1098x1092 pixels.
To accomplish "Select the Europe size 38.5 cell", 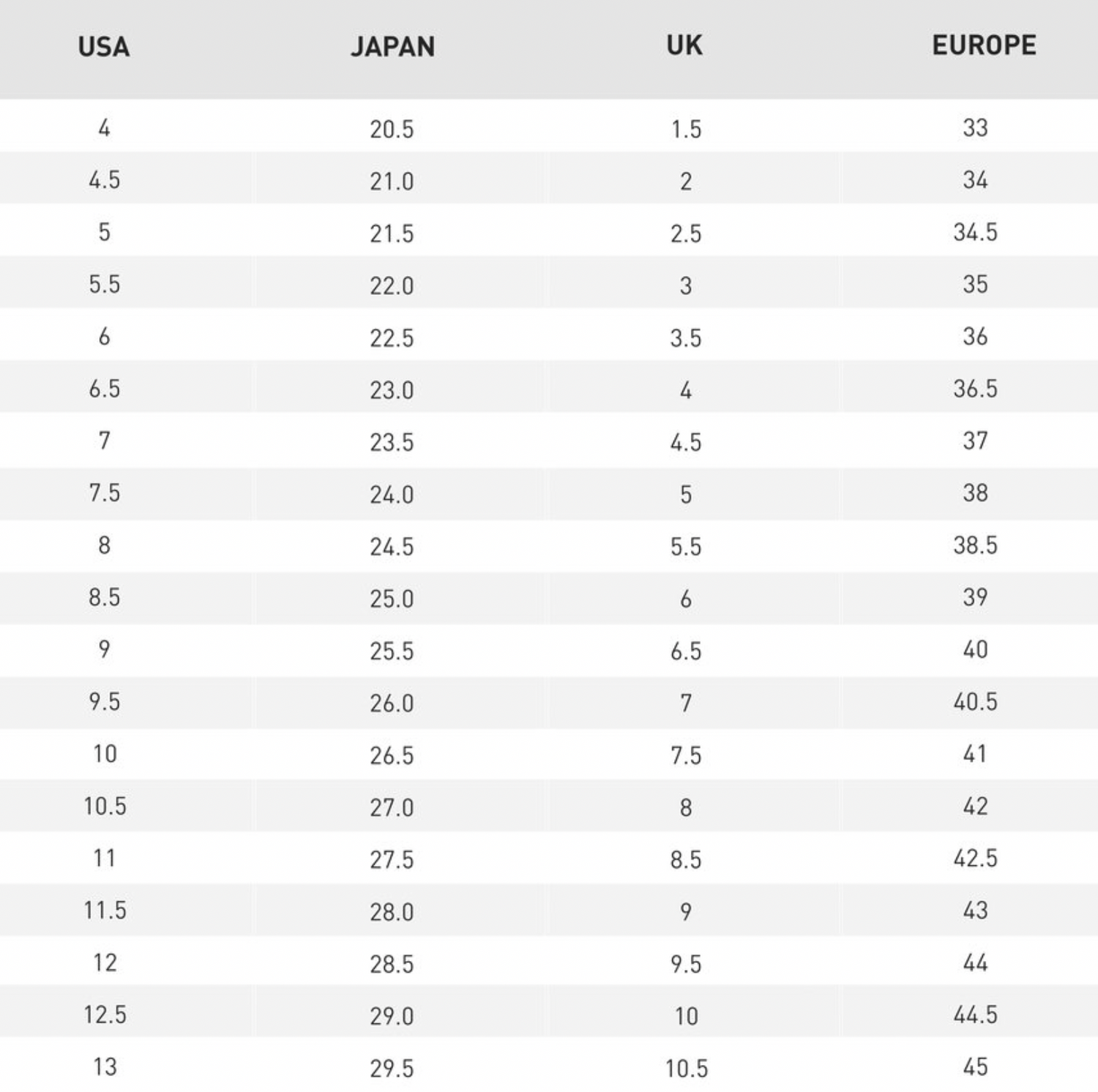I will (975, 545).
